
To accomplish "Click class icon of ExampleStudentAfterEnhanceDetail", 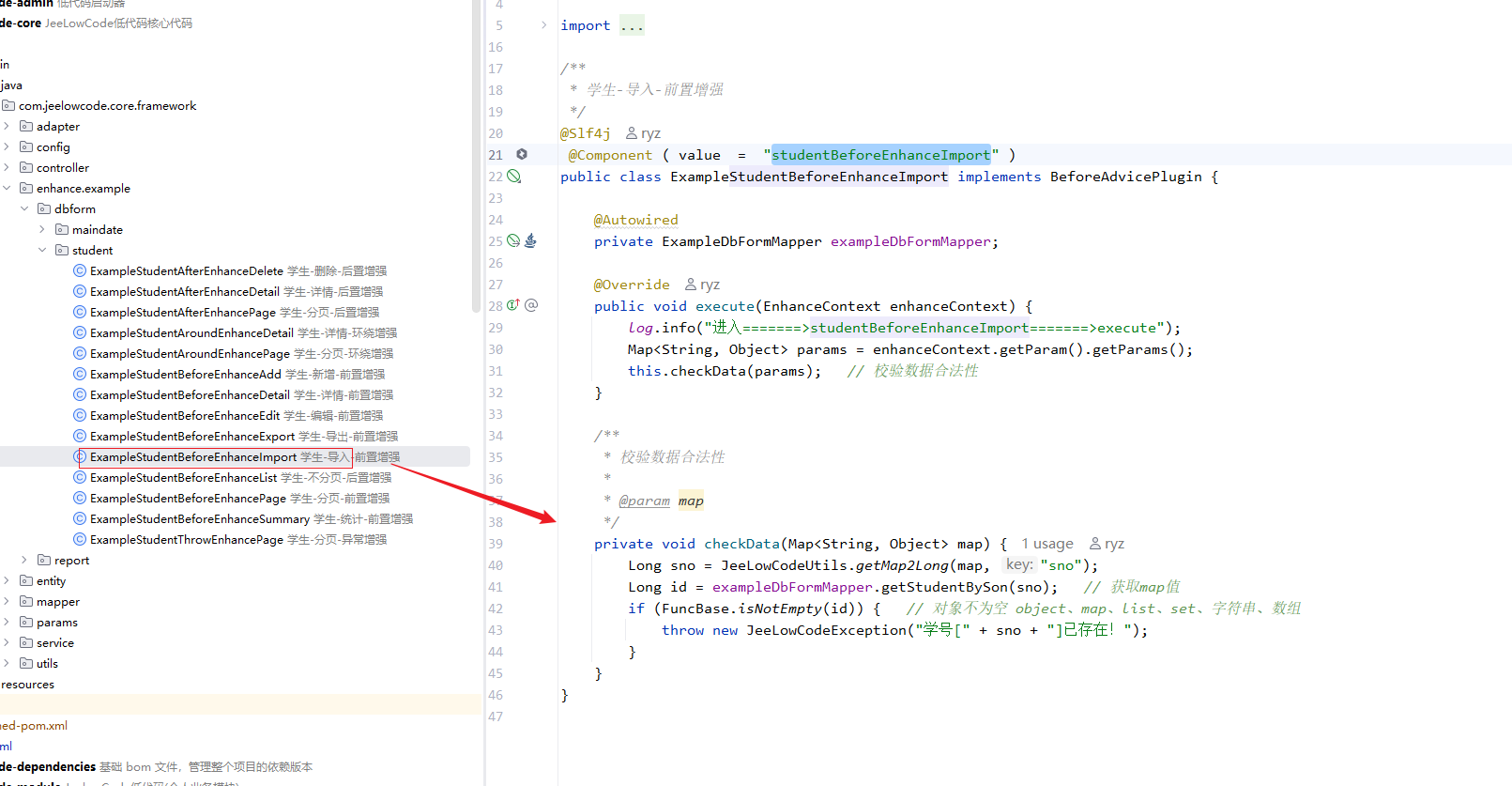I will (x=80, y=291).
